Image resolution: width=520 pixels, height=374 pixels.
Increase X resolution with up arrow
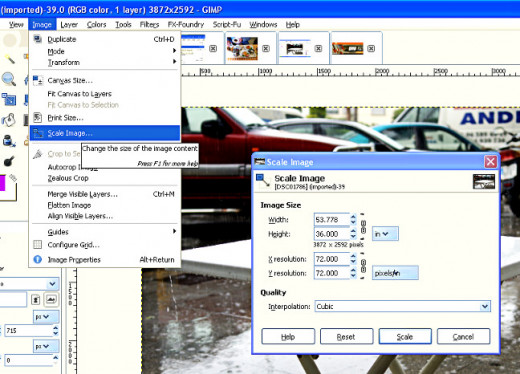pos(353,256)
